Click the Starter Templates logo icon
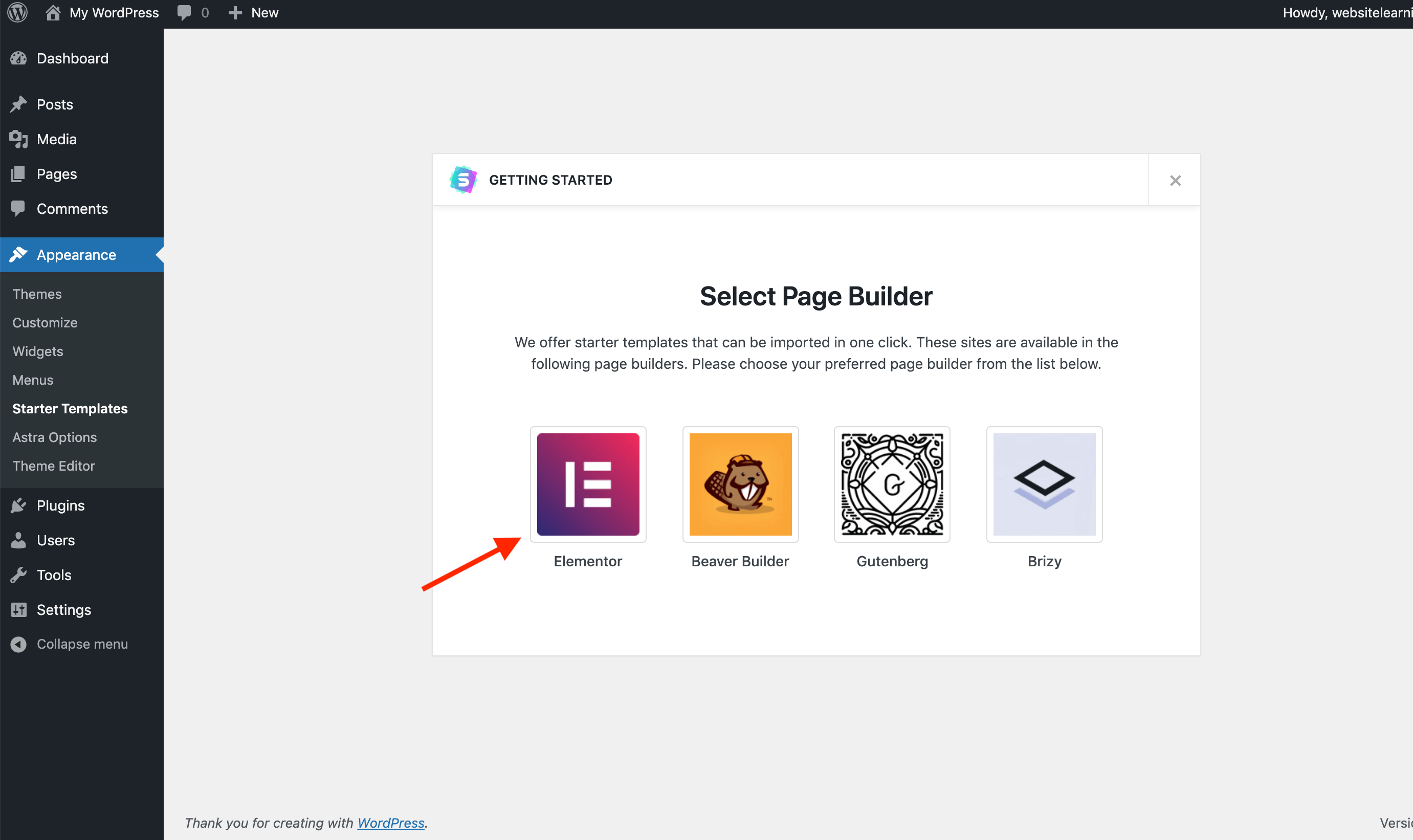 [463, 180]
